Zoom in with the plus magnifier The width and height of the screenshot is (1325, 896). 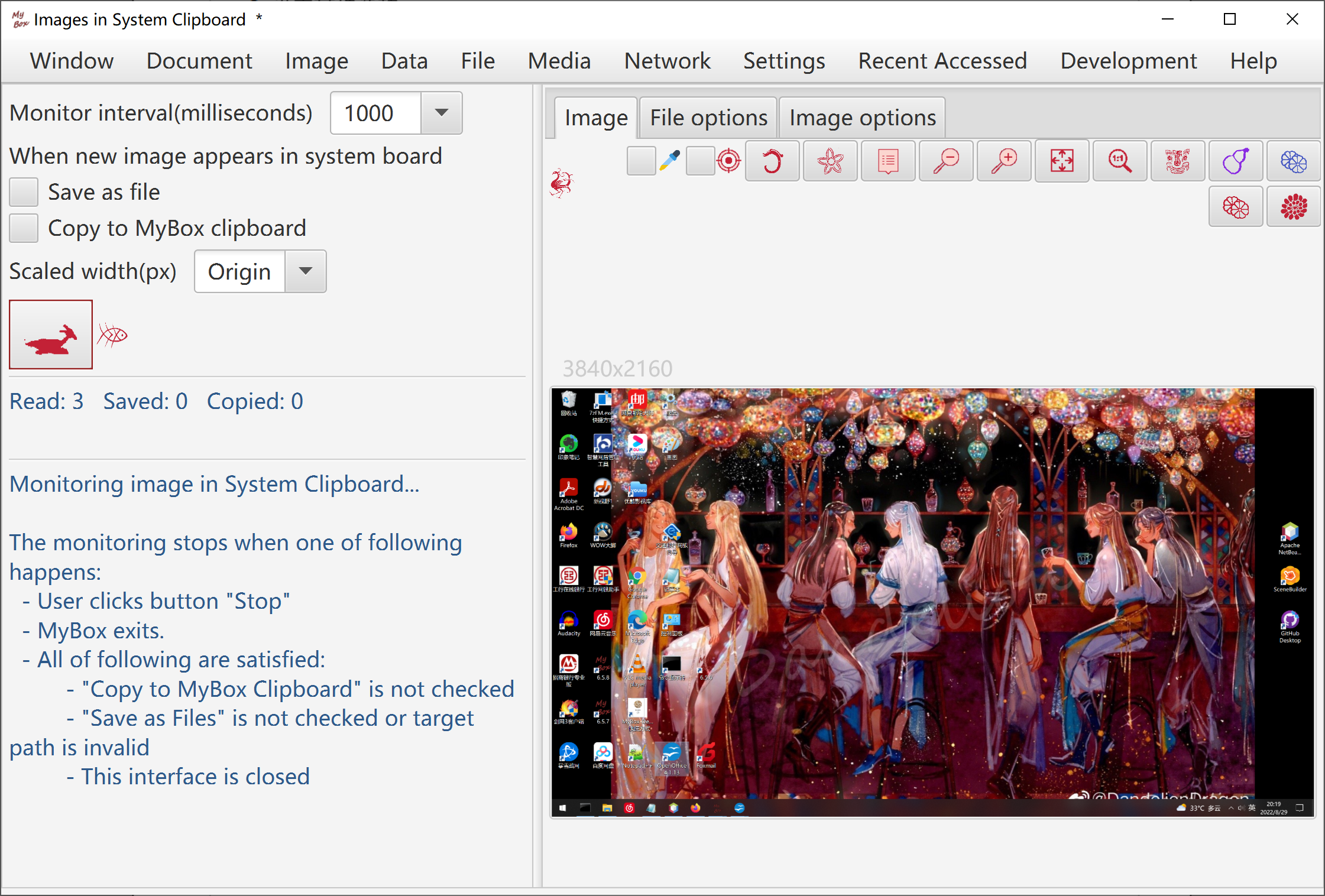coord(1004,161)
